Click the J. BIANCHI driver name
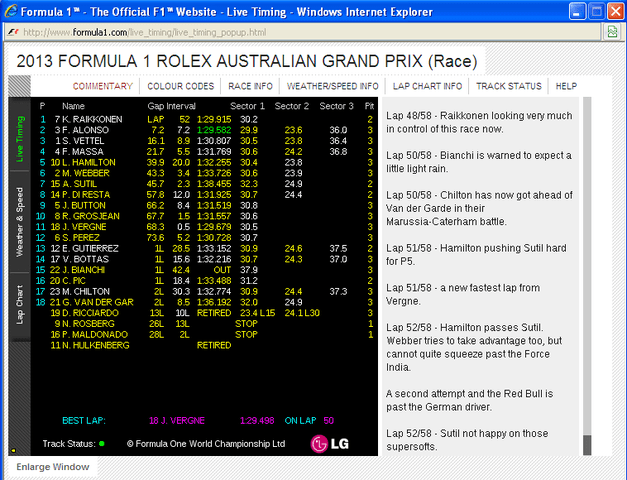The image size is (627, 480). click(x=83, y=270)
